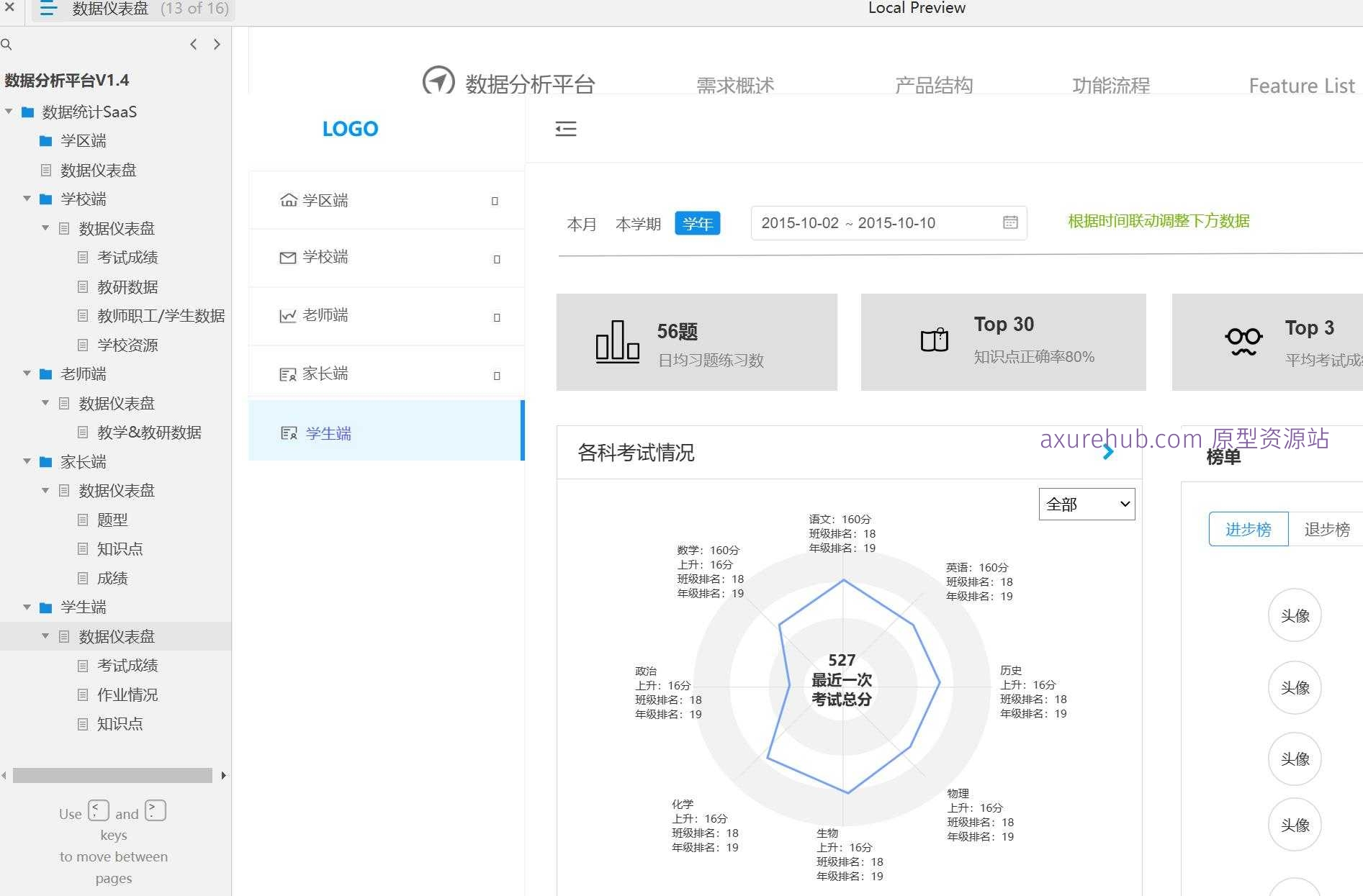Click the bar chart icon on 56题 card
This screenshot has width=1363, height=896.
pos(617,340)
